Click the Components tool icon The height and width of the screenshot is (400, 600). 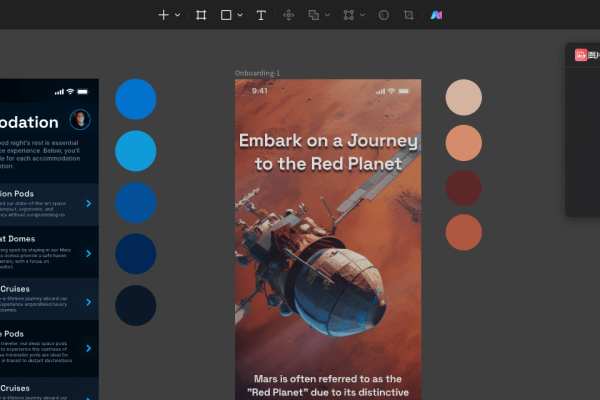pyautogui.click(x=289, y=15)
